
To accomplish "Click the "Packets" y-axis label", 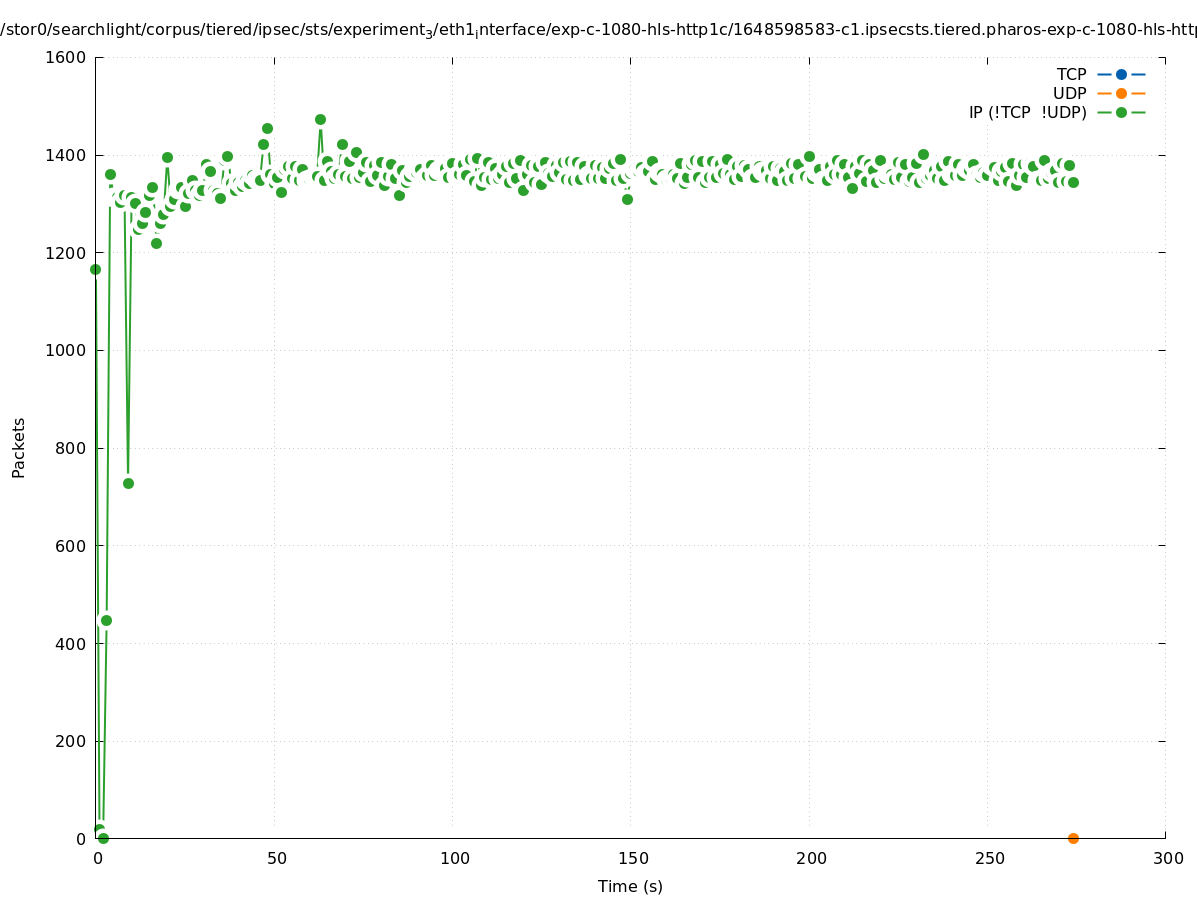I will point(18,447).
